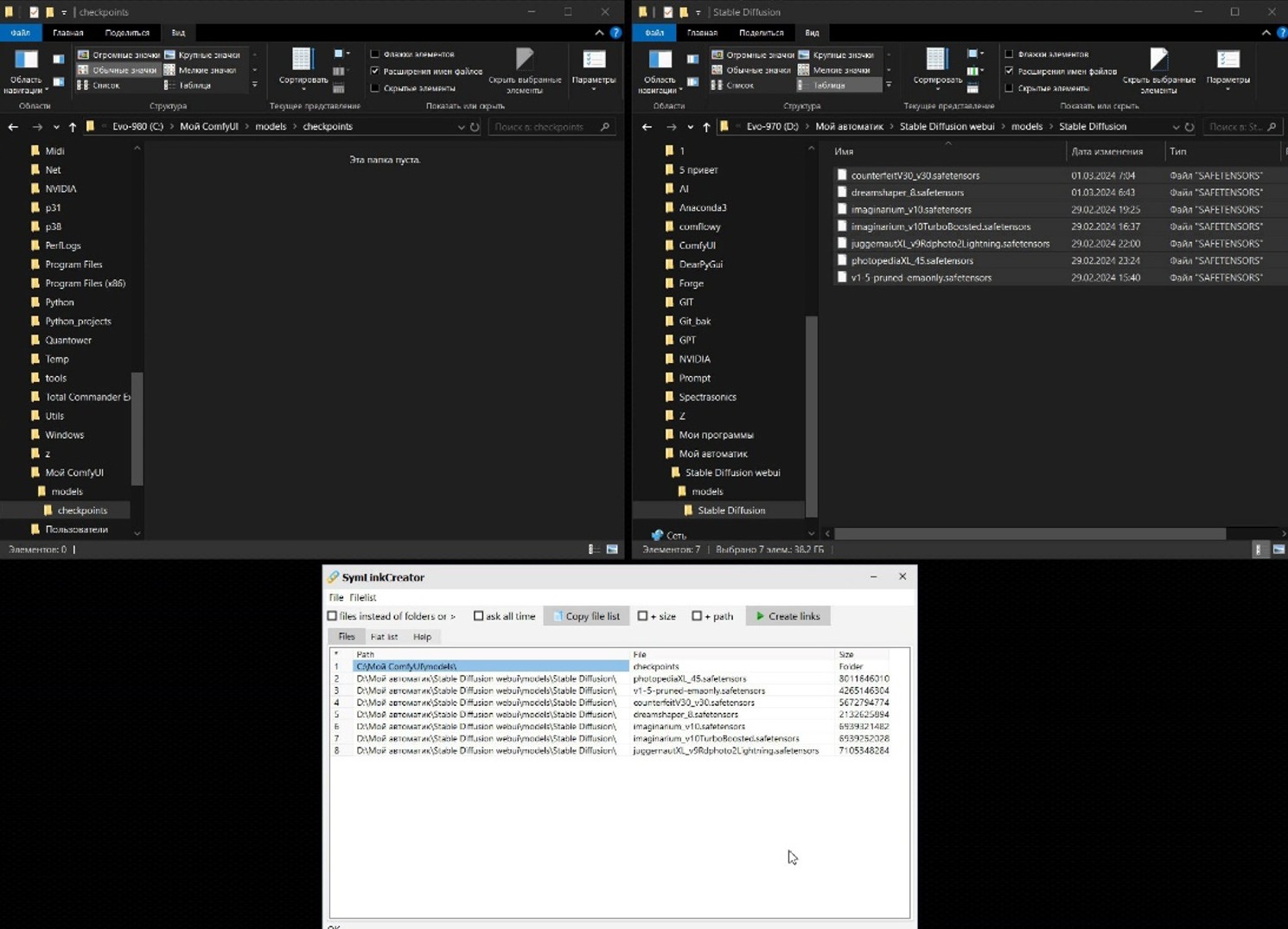Open Options dropdown arrow in checkpoints window
This screenshot has width=1288, height=929.
(594, 88)
